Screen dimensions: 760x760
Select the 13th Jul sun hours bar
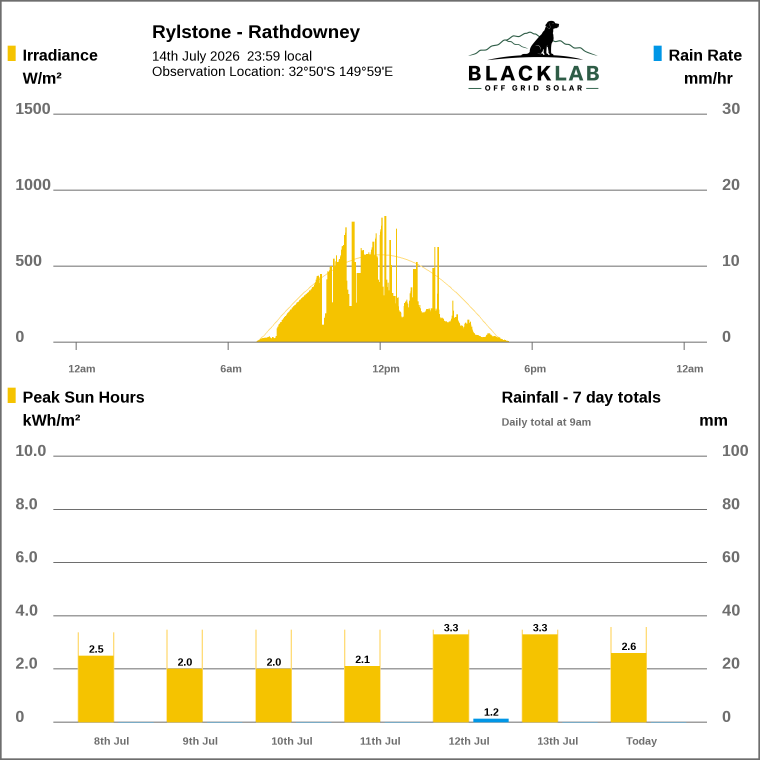(x=540, y=678)
